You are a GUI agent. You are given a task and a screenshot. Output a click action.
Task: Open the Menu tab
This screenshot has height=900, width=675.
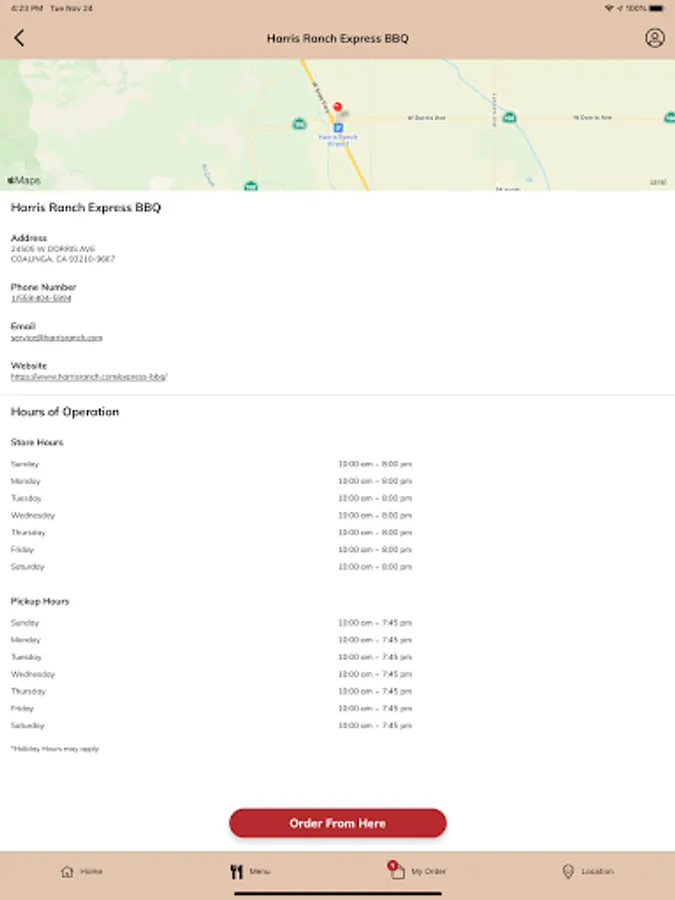[250, 871]
